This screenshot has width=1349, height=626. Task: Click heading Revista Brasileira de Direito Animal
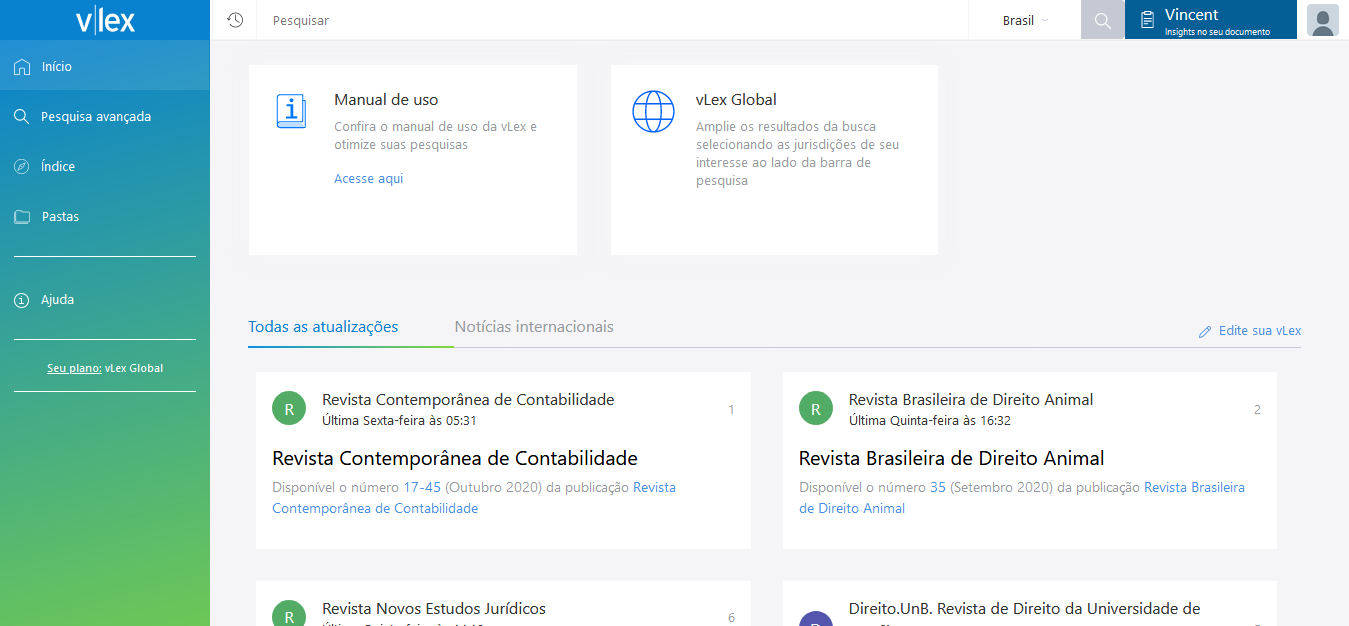click(x=951, y=459)
